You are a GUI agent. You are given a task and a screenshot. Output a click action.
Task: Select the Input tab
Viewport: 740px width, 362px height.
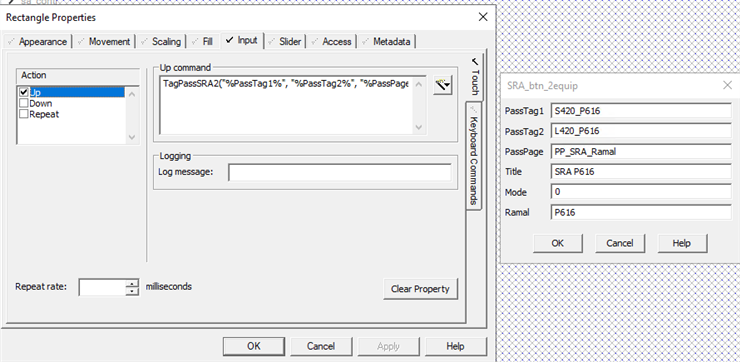[x=242, y=40]
